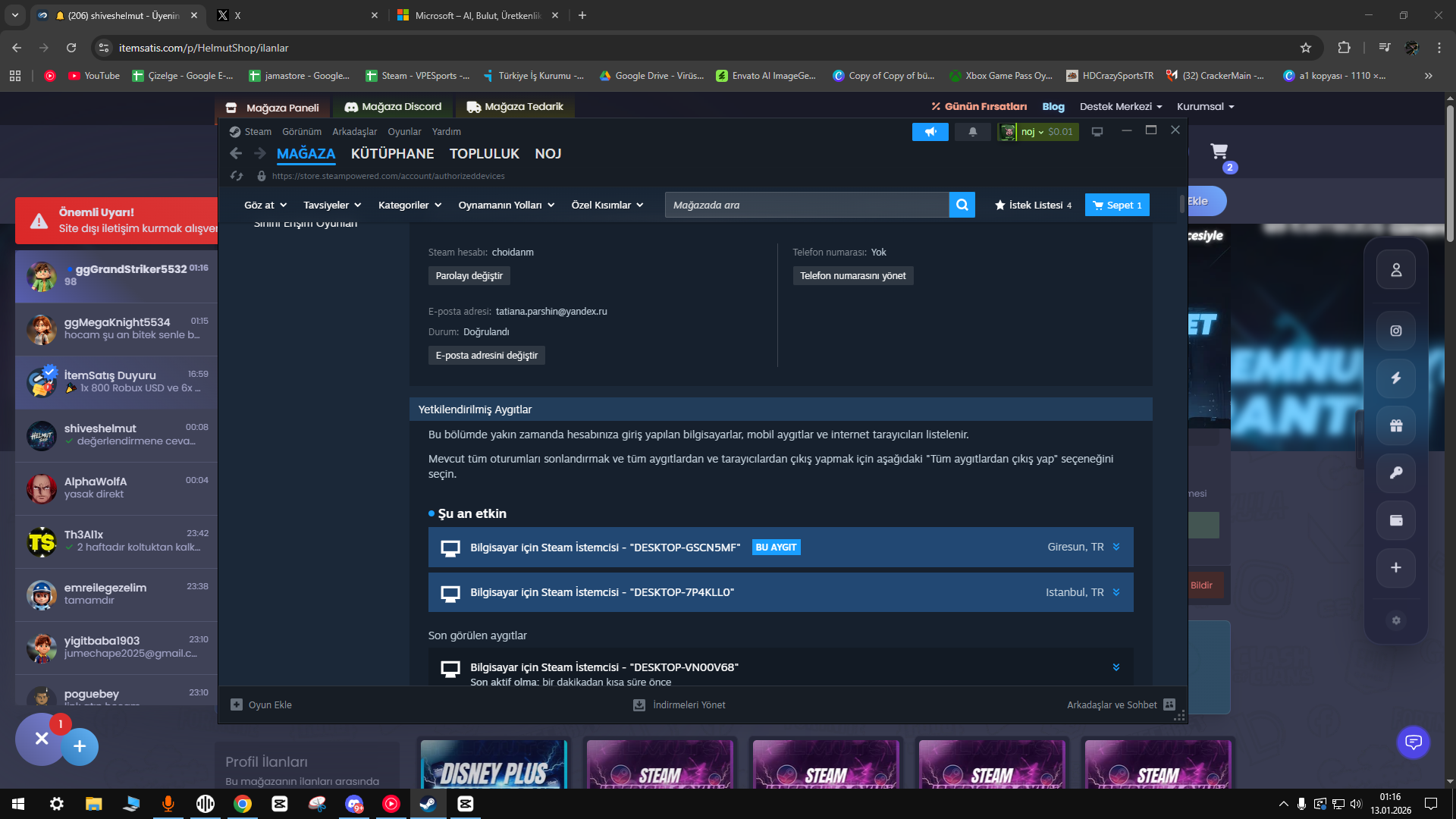This screenshot has width=1456, height=819.
Task: Open the itemsatis shopping cart icon
Action: coord(1219,152)
